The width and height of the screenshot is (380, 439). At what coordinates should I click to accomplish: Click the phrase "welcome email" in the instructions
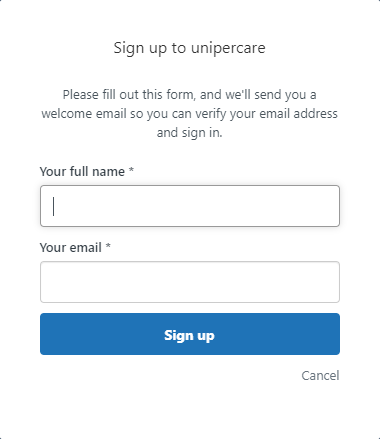(x=84, y=114)
